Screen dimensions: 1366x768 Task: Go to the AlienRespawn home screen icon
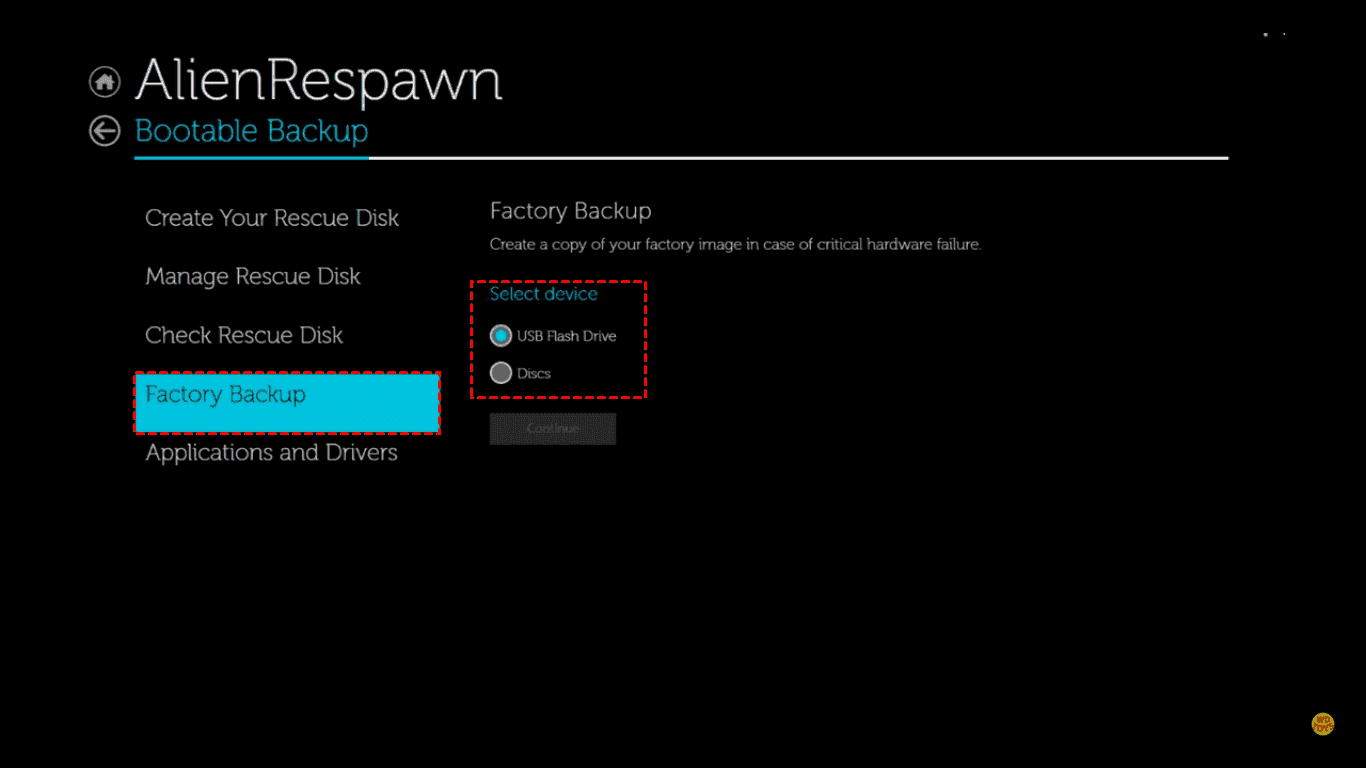point(104,82)
